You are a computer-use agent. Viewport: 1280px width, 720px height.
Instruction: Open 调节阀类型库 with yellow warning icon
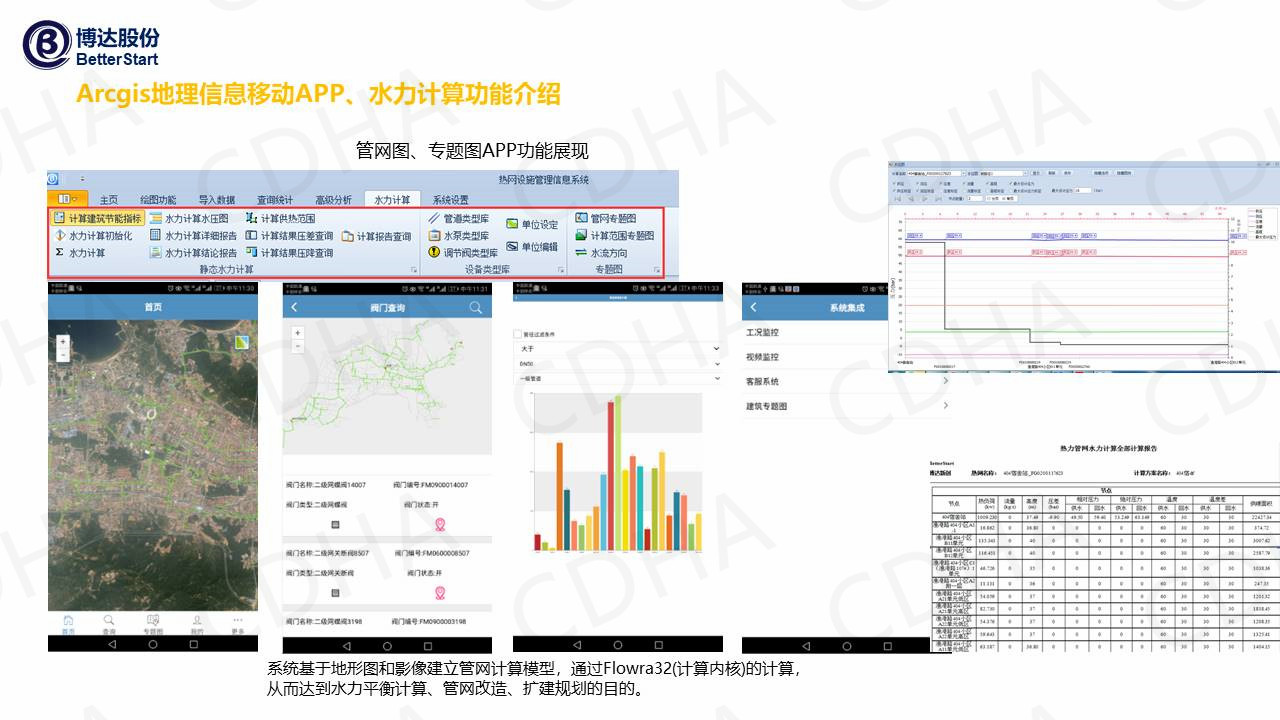(x=434, y=253)
